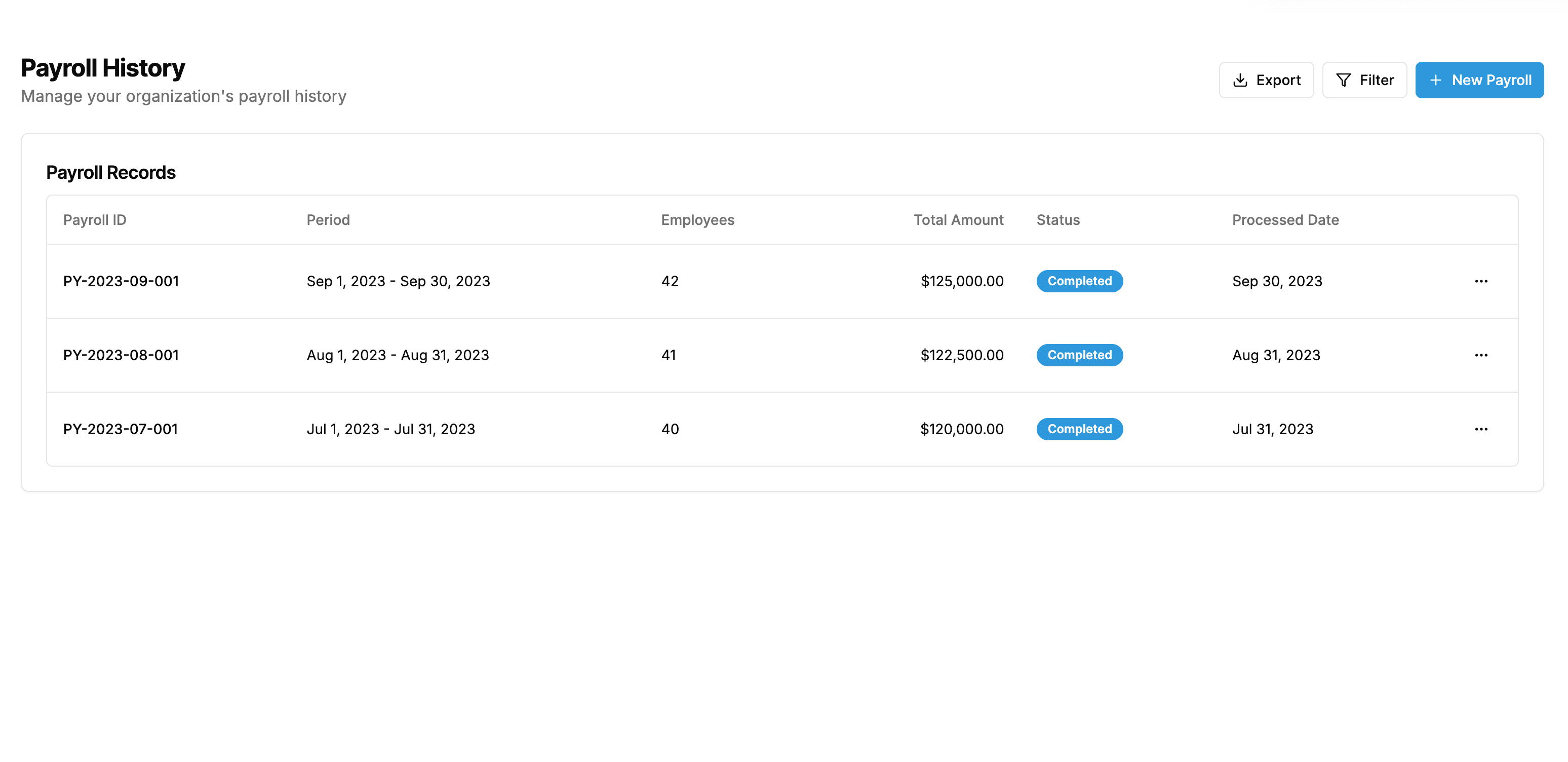Open the actions menu for PY-2023-07-001

[1481, 429]
